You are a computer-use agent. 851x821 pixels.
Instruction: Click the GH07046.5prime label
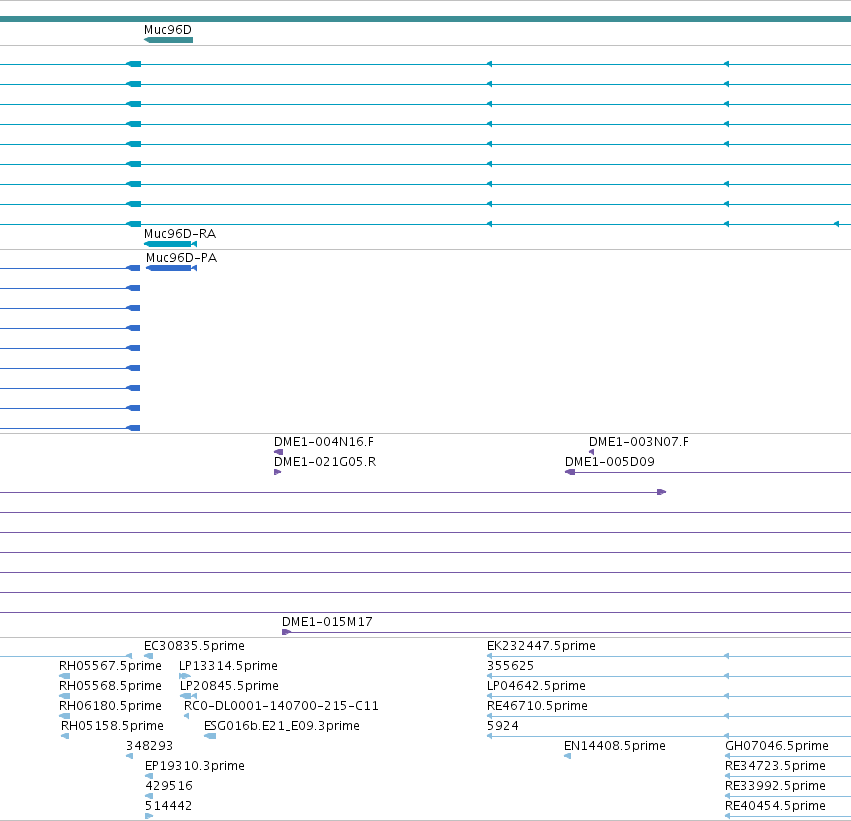[x=777, y=746]
